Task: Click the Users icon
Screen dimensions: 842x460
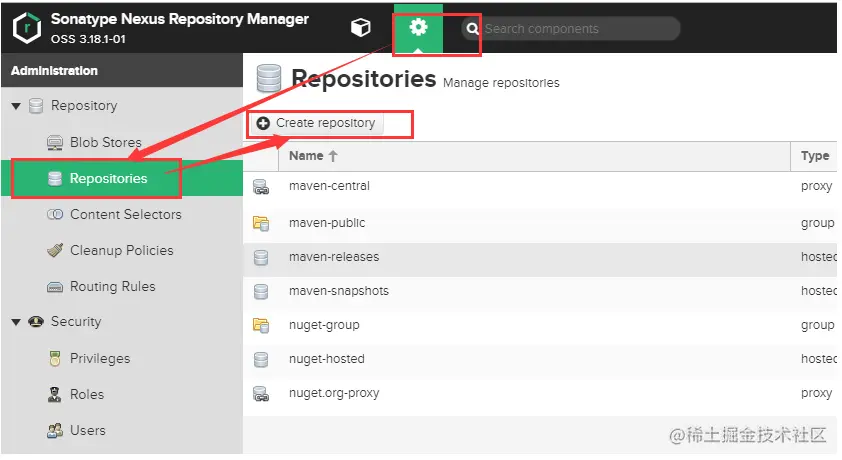Action: pos(55,430)
